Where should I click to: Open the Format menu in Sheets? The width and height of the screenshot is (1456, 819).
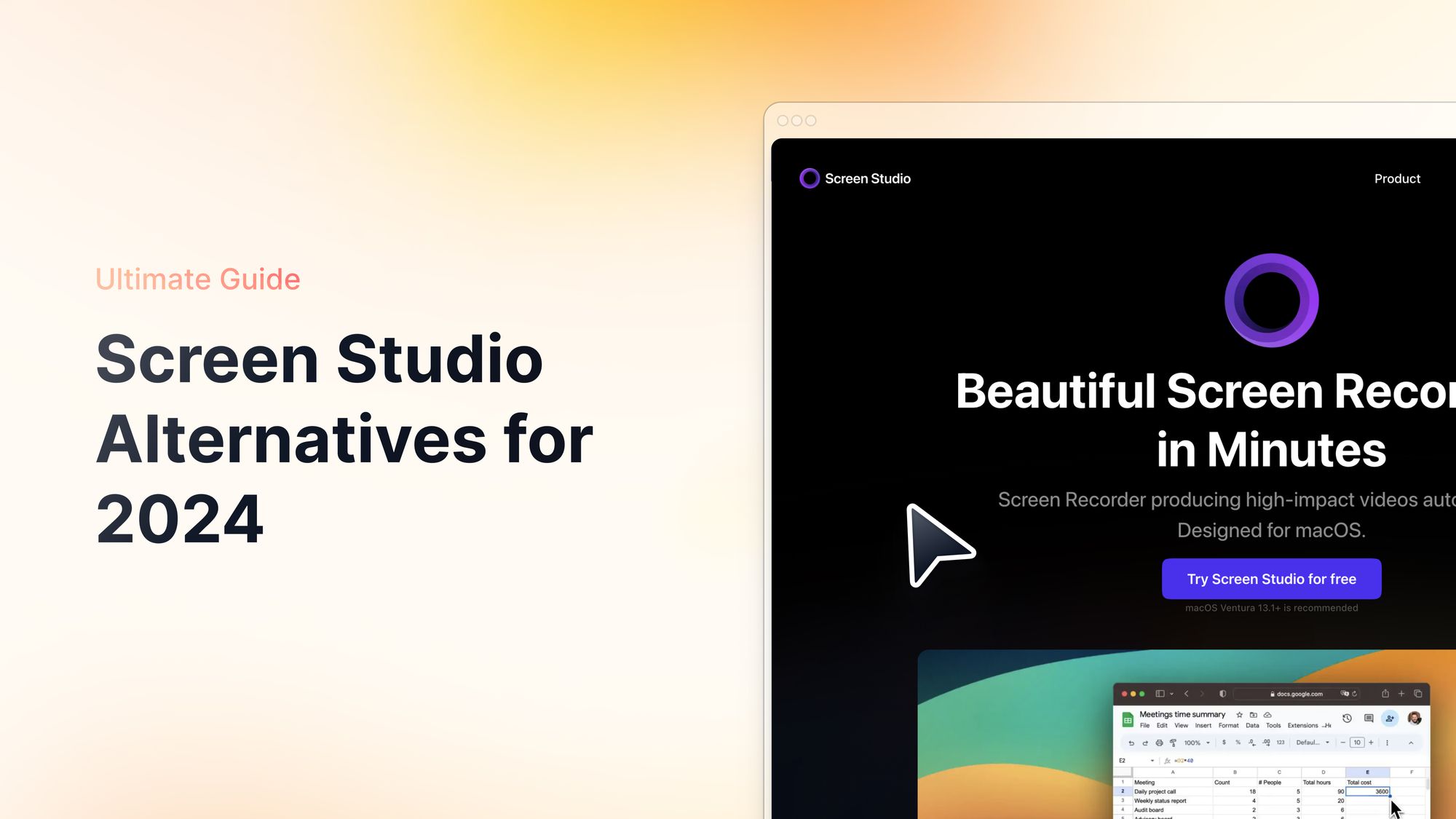1229,726
